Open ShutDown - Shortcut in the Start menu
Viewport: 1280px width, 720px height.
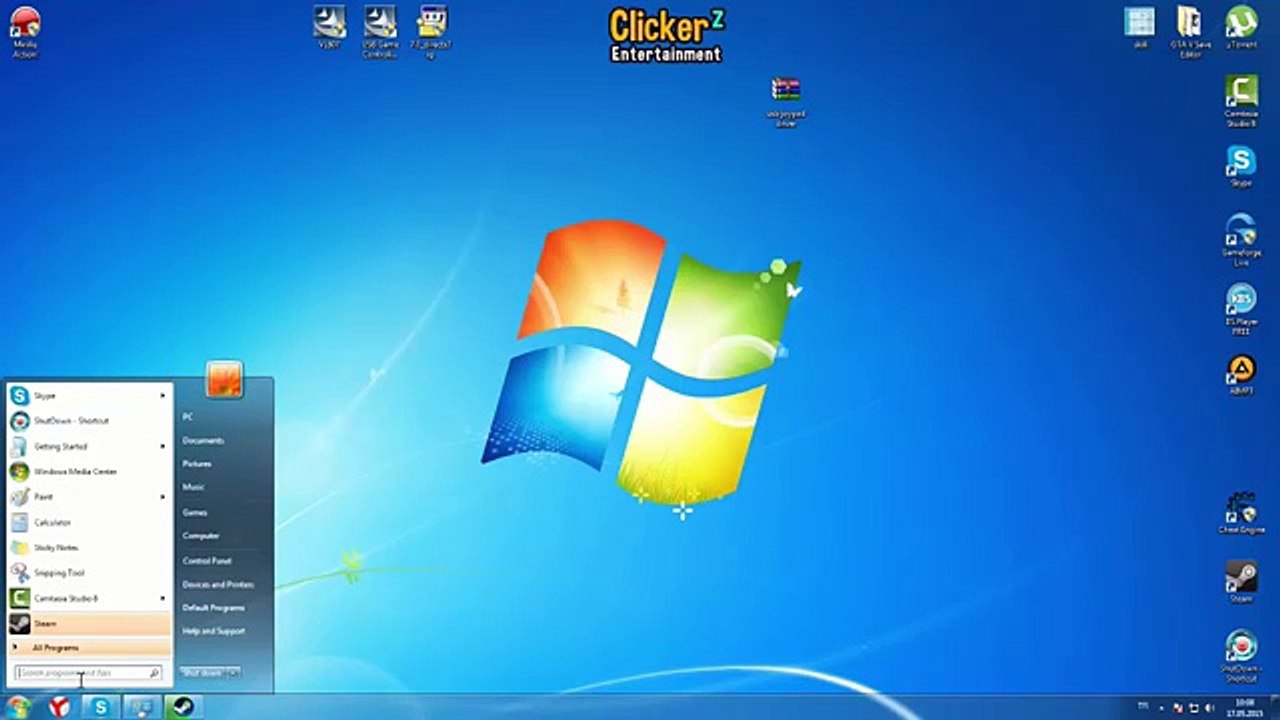point(89,421)
